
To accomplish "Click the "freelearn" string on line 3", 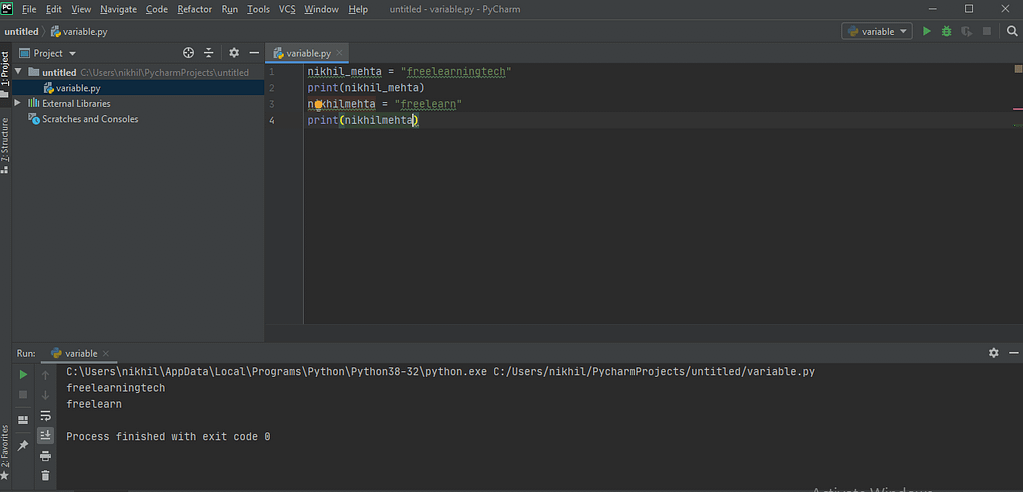I will (428, 104).
